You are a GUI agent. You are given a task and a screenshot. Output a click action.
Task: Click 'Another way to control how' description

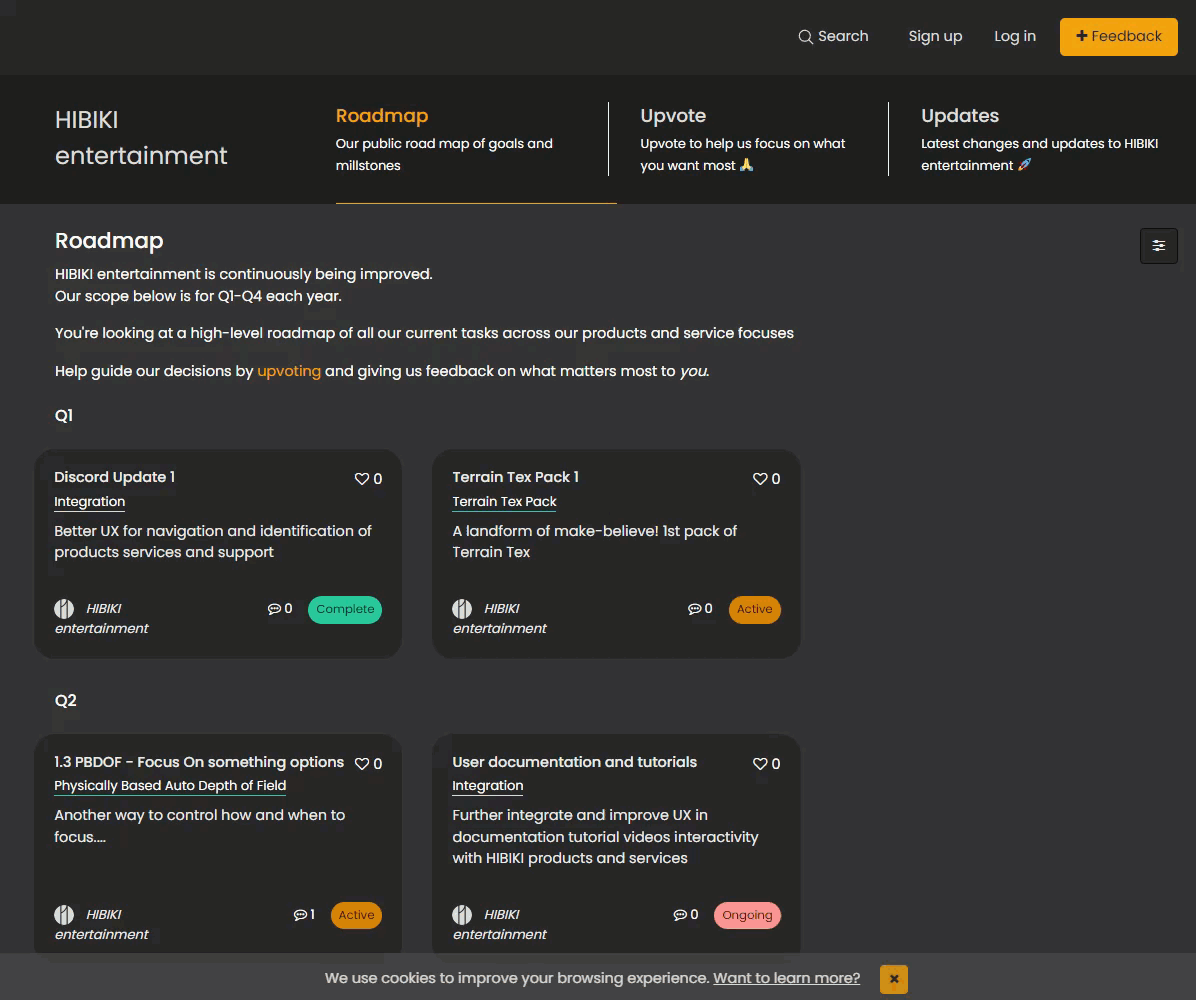[x=200, y=826]
